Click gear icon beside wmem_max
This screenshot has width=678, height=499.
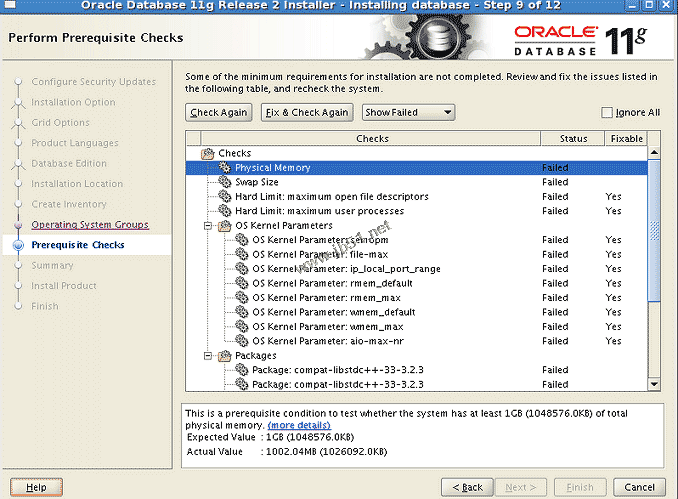[241, 326]
